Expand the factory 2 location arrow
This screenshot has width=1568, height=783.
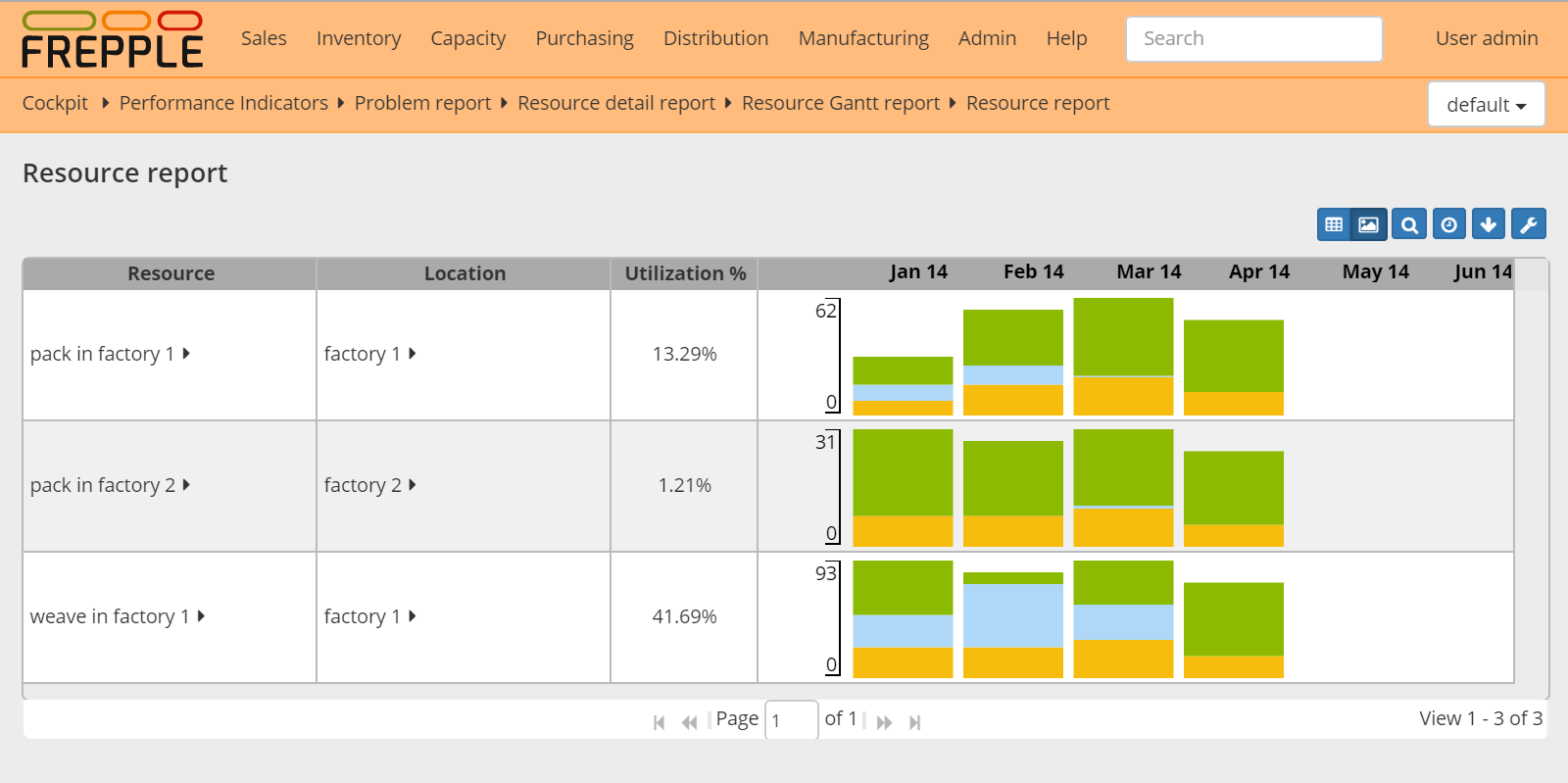coord(413,485)
